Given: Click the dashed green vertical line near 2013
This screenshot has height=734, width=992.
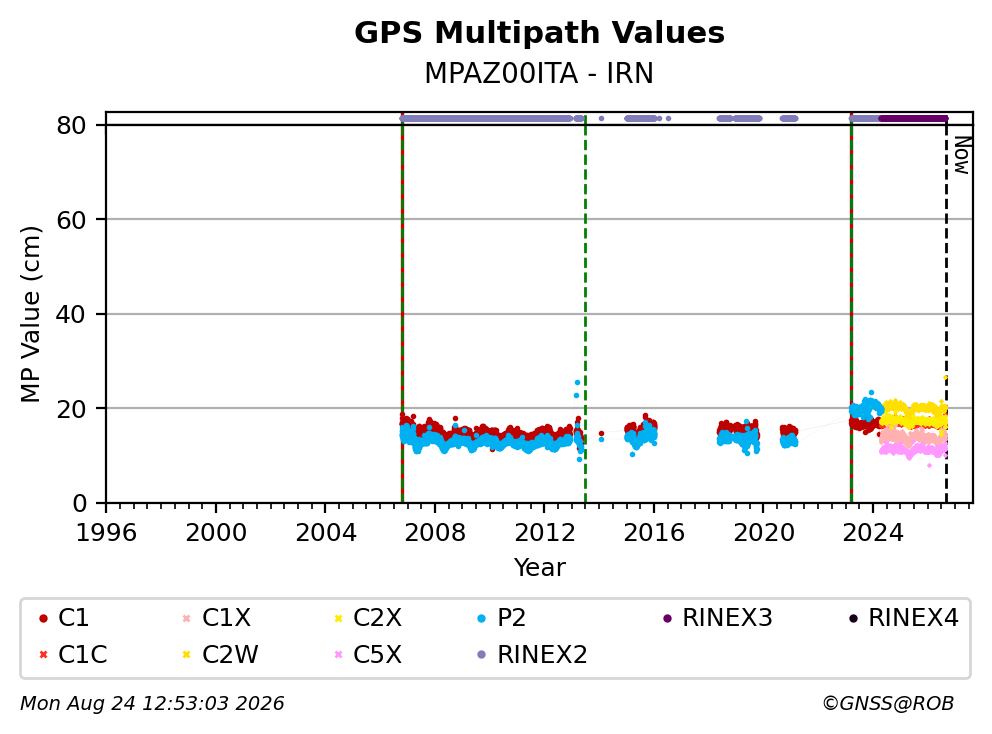Looking at the screenshot, I should [585, 310].
